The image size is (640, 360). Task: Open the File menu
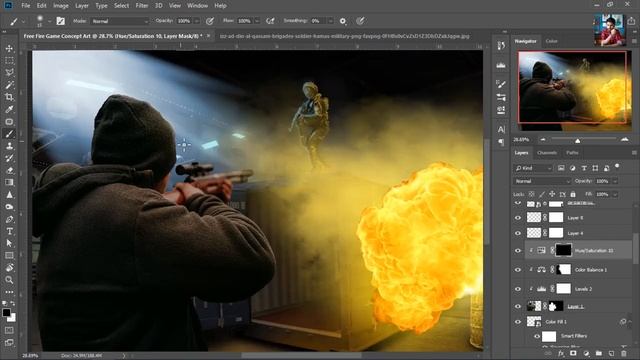pyautogui.click(x=26, y=6)
